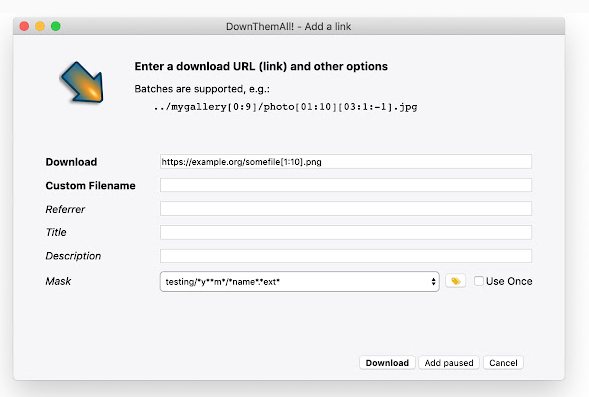Click the Add paused button

(x=449, y=363)
